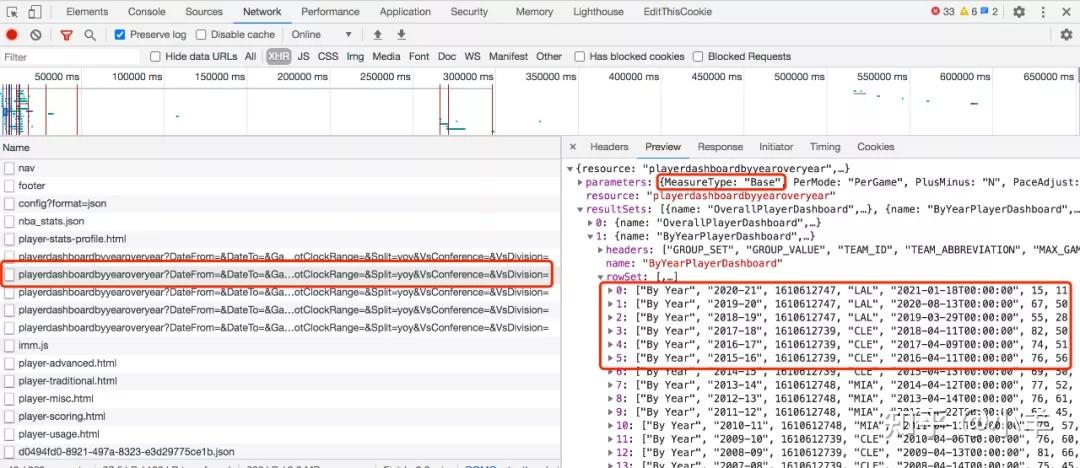Collapse the root resource object arrow

(x=570, y=169)
